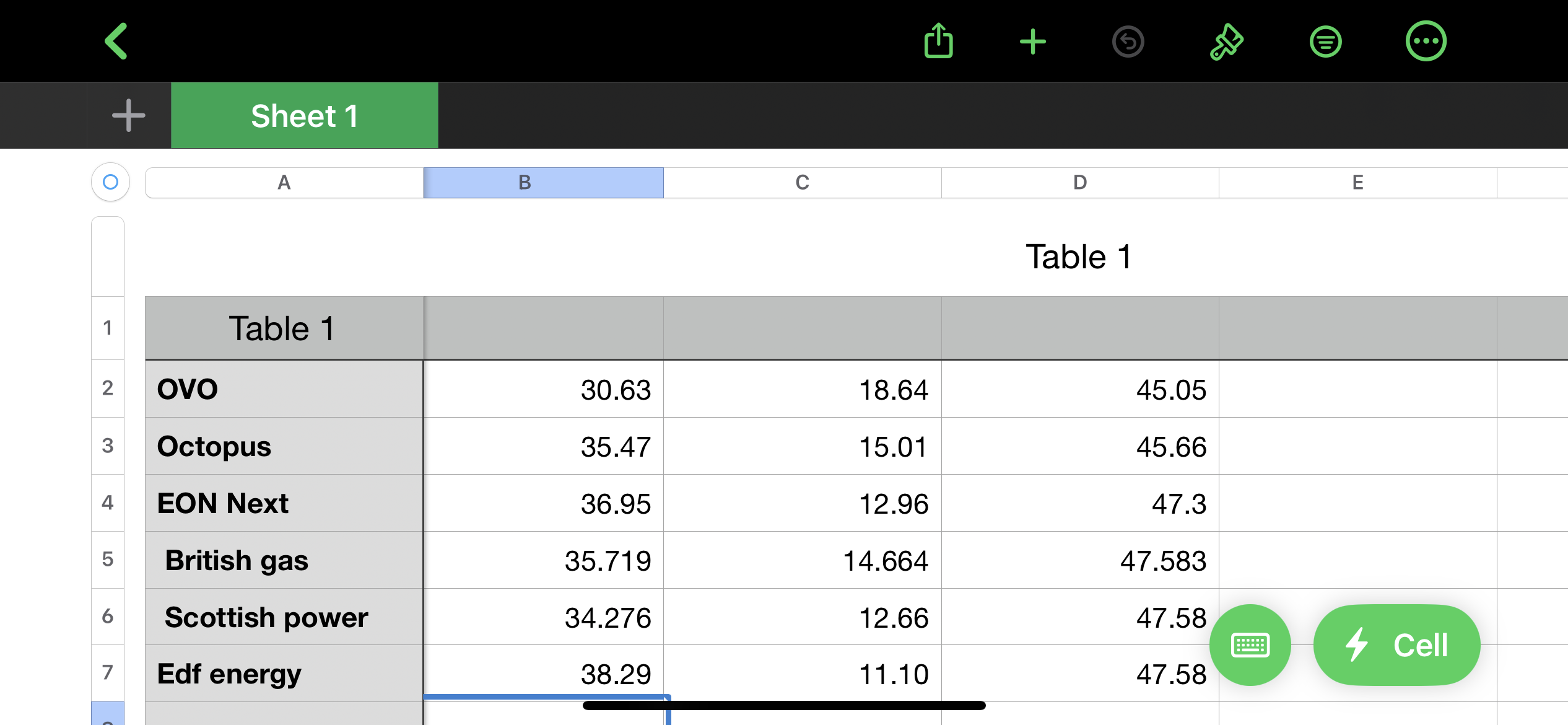Open the Organise filter menu
1568x725 pixels.
click(1325, 42)
